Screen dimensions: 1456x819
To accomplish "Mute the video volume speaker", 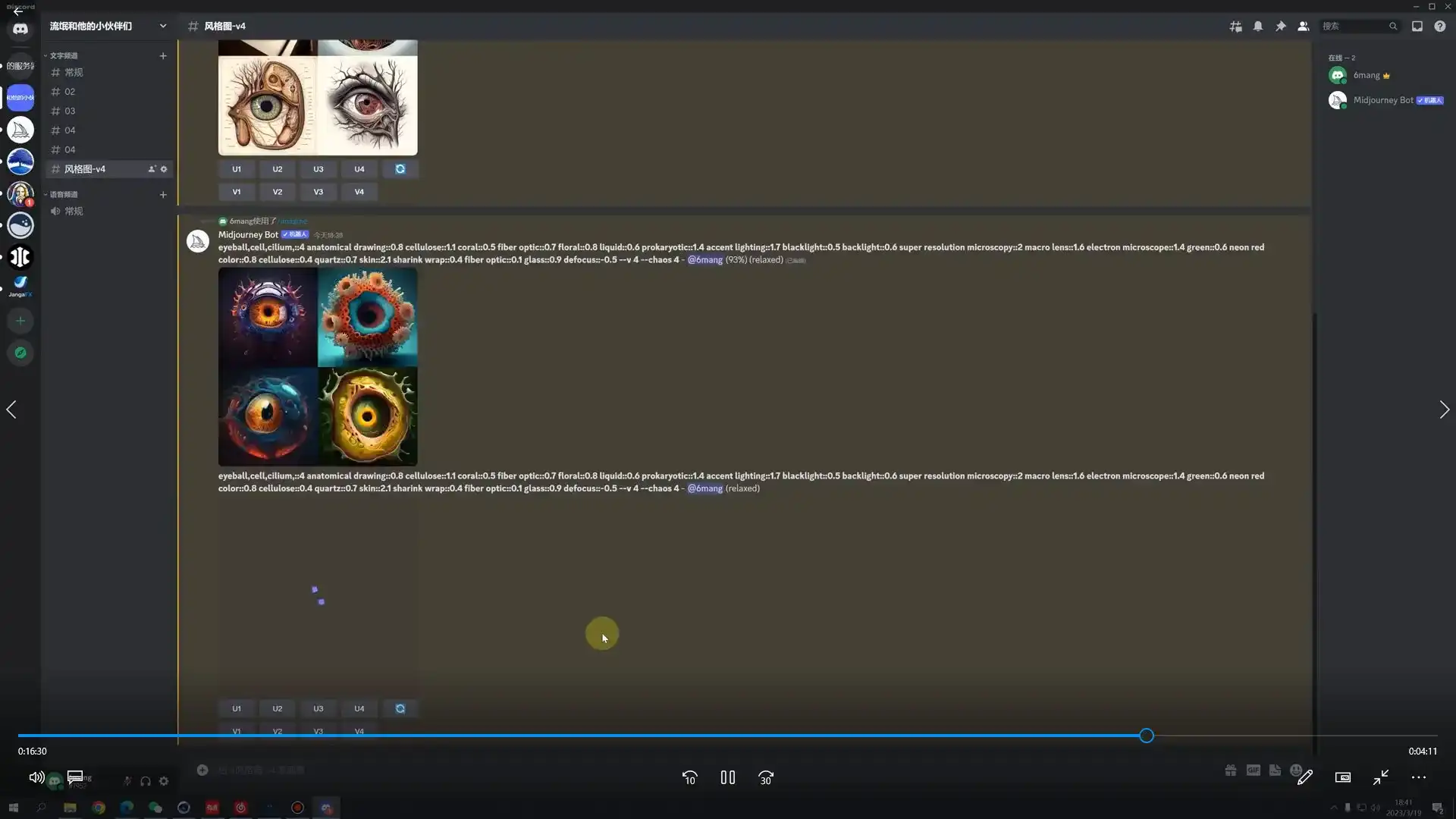I will click(x=36, y=777).
